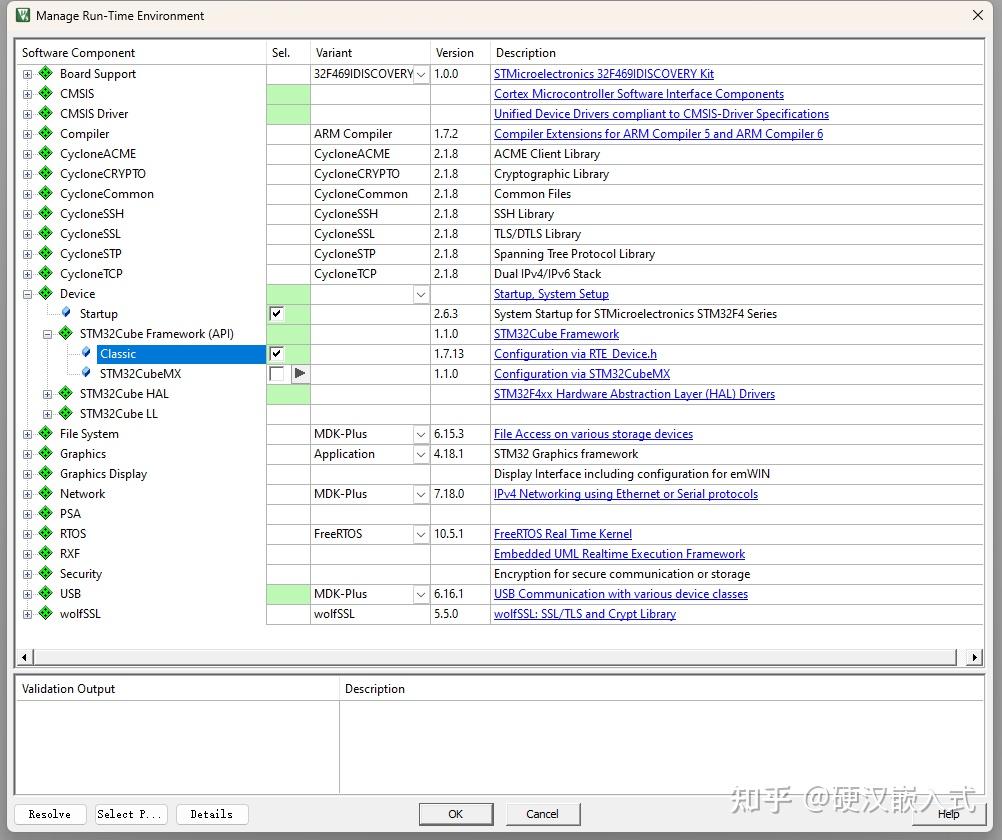Open the RTOS FreeRTOS variant dropdown
The width and height of the screenshot is (1002, 840).
coord(420,534)
